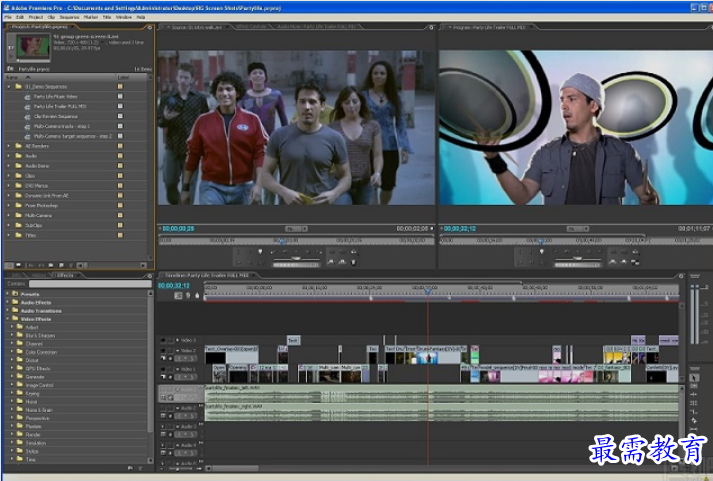Click trash Clear icon in Project panel
Image resolution: width=713 pixels, height=481 pixels.
pos(71,265)
